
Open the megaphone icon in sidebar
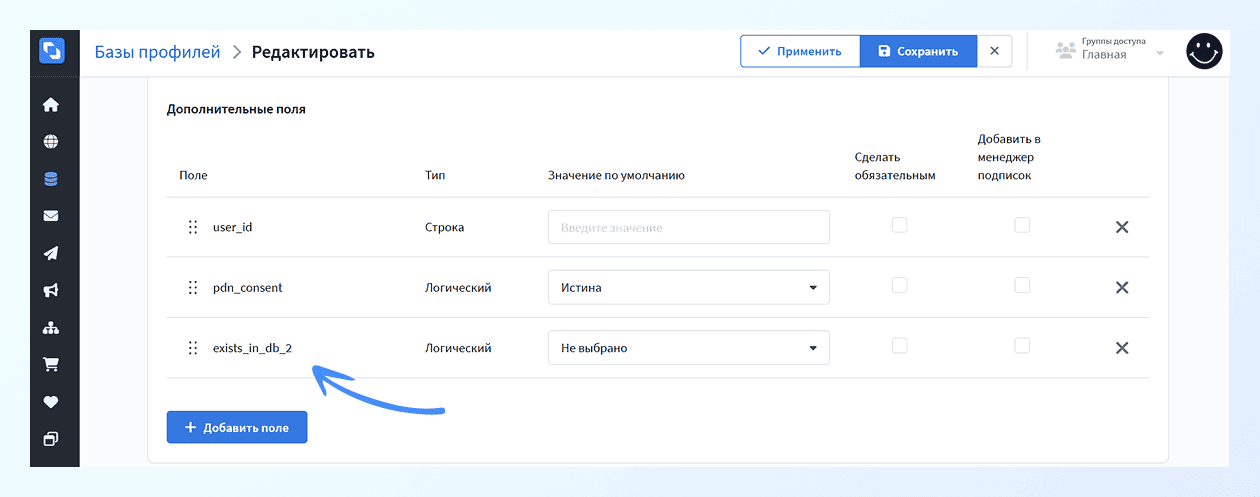(x=51, y=290)
